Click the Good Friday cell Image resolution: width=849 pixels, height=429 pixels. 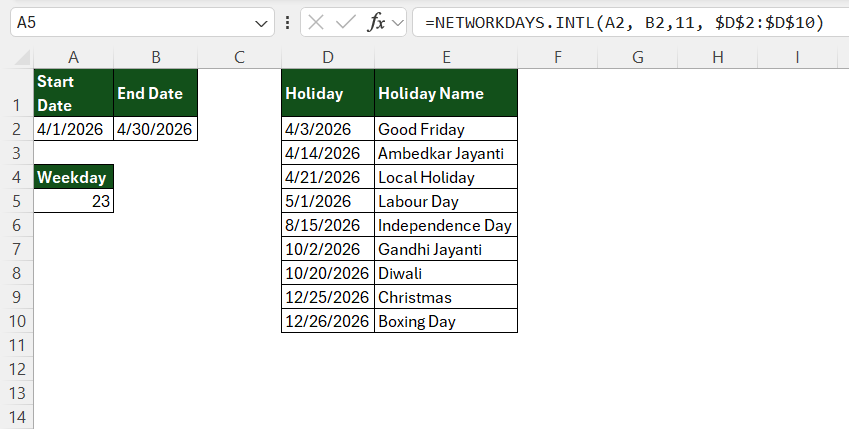pyautogui.click(x=446, y=129)
